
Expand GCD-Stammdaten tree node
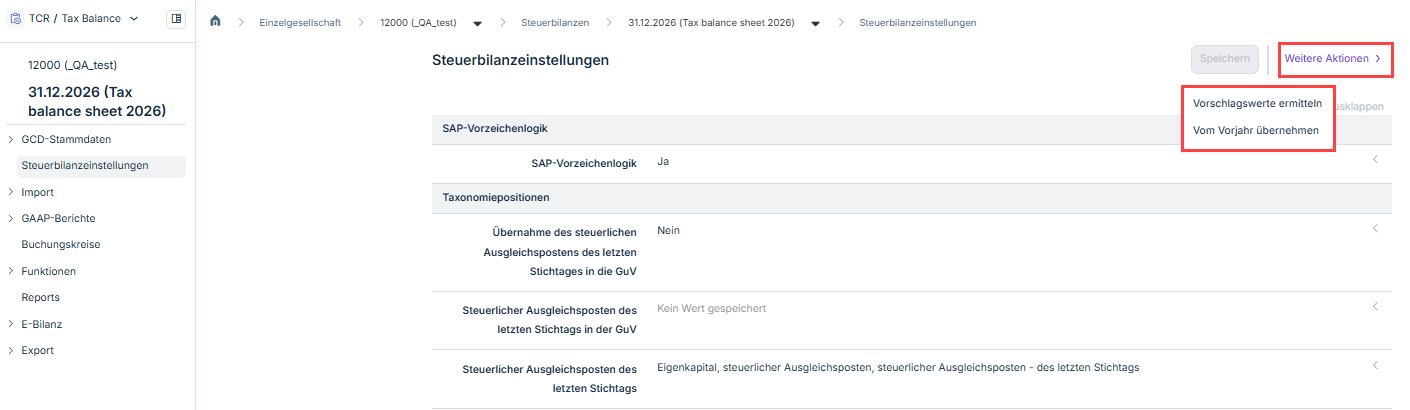tap(10, 139)
